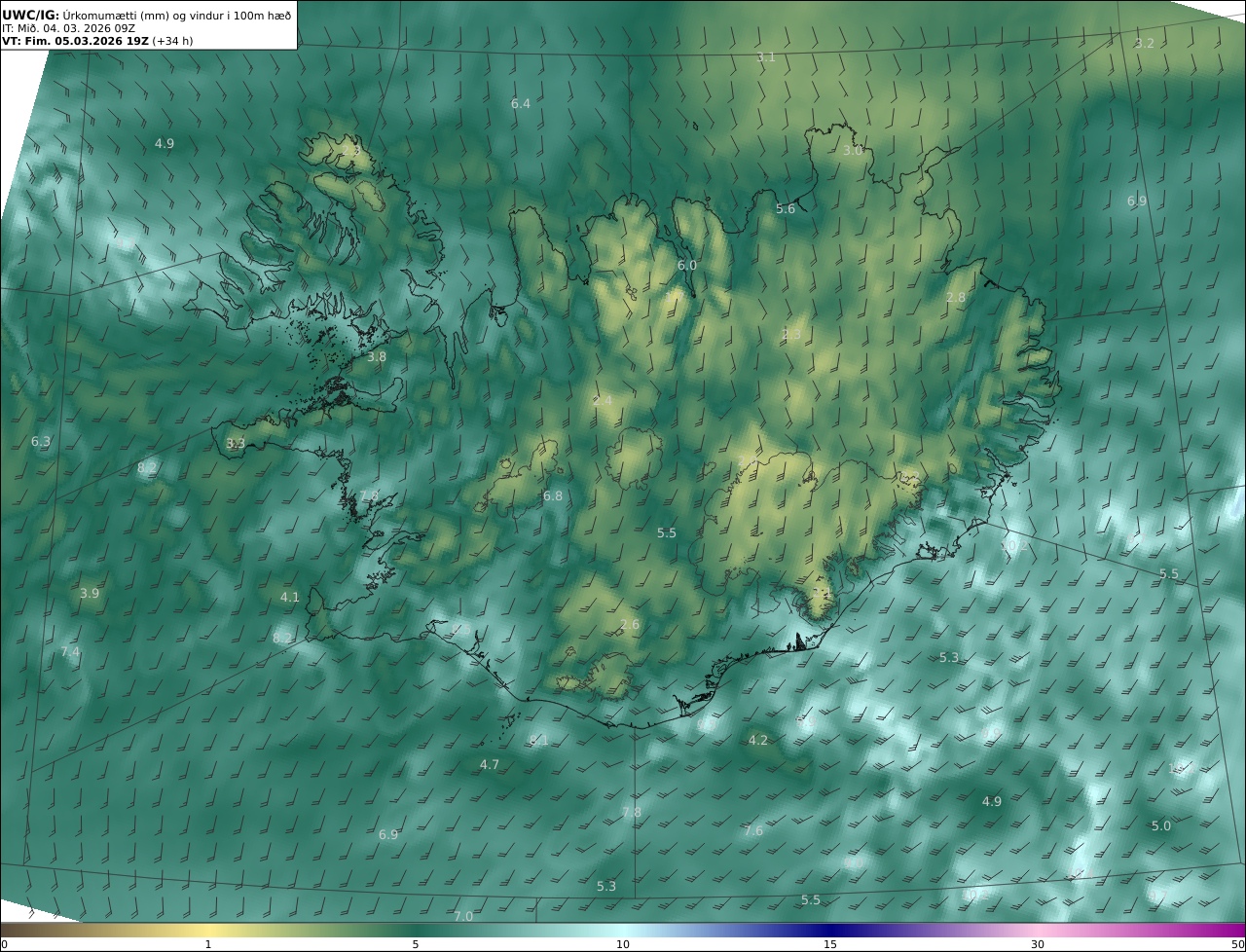Select the 2.6 value label
1246x952 pixels.
click(630, 625)
